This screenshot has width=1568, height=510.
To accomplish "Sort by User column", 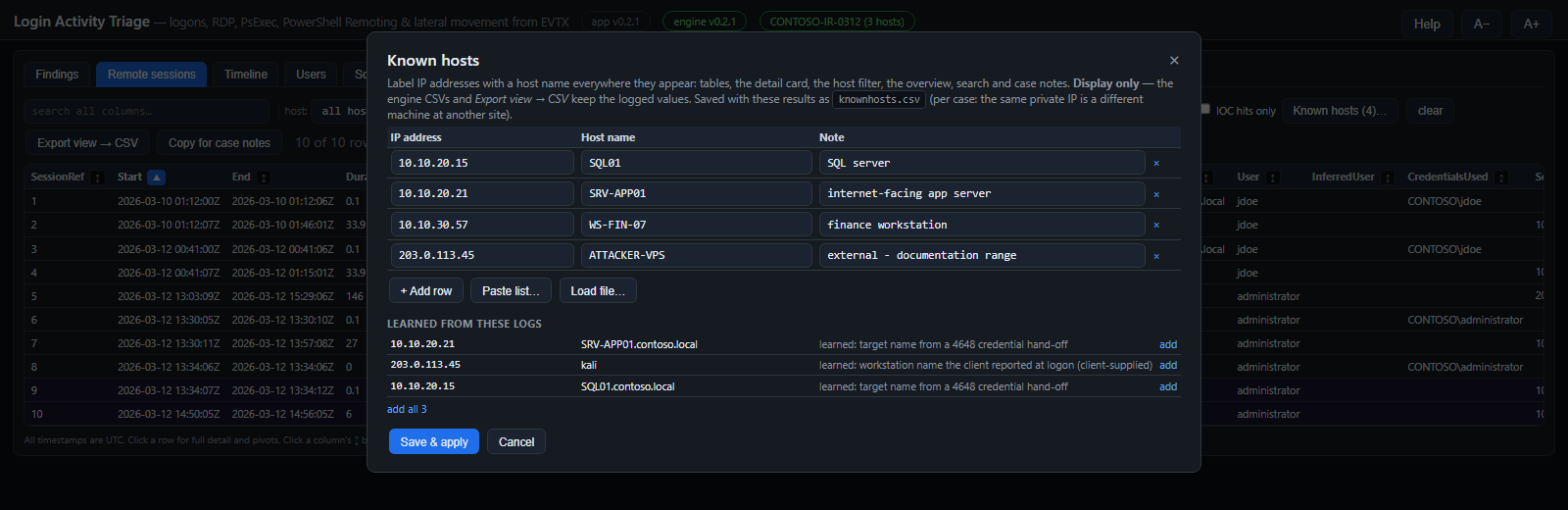I will [x=1272, y=178].
